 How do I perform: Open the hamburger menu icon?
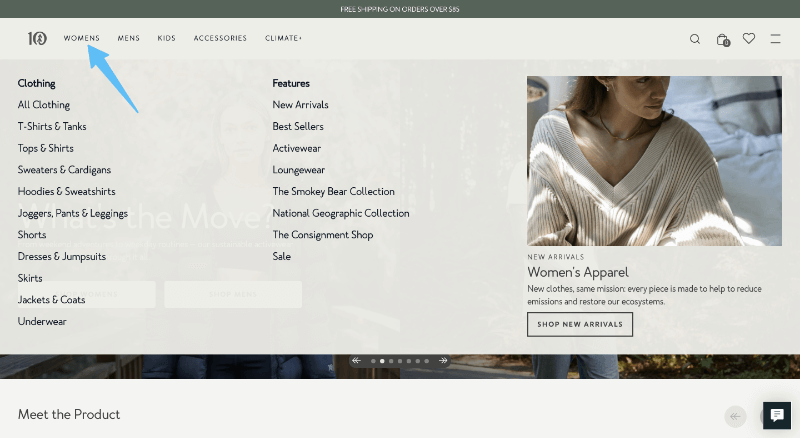click(775, 39)
